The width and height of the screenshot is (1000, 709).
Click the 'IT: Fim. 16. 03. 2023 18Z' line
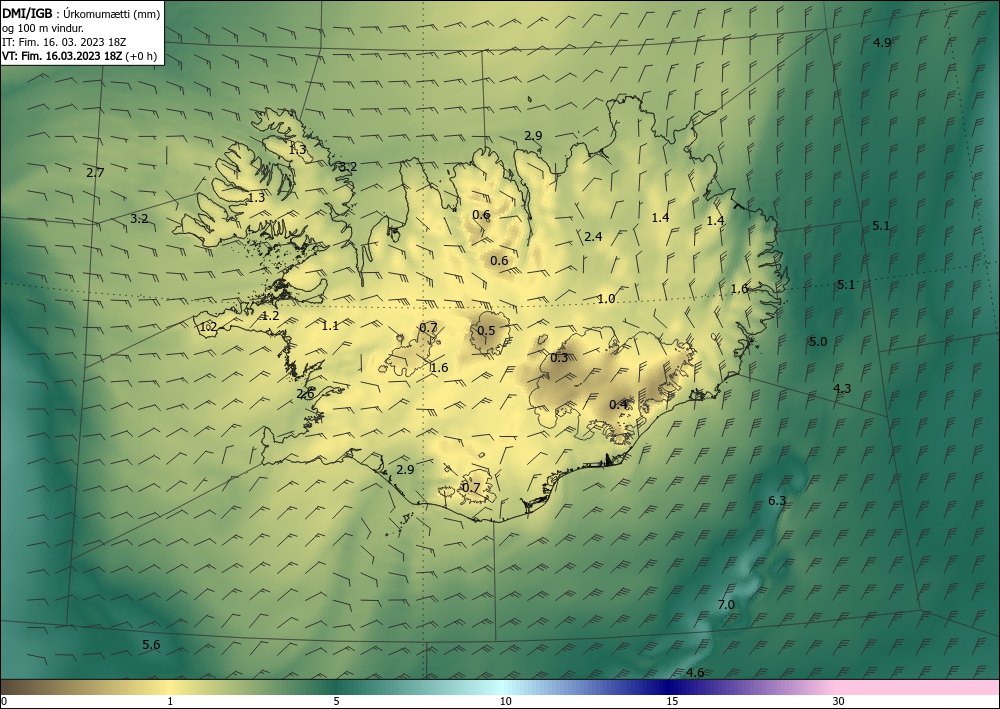point(64,42)
